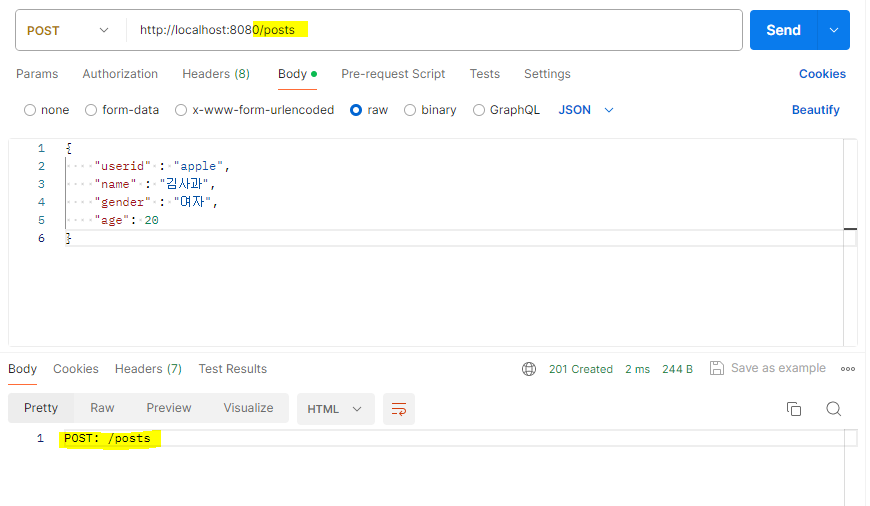
Task: Beautify the JSON body
Action: point(816,110)
